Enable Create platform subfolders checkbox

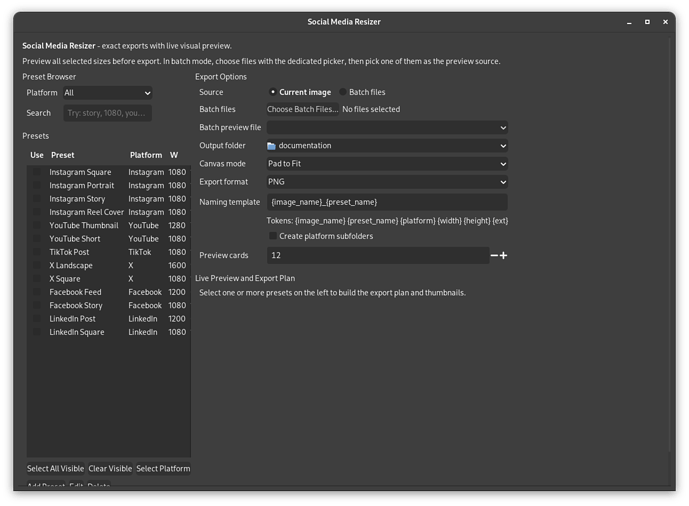(x=273, y=236)
